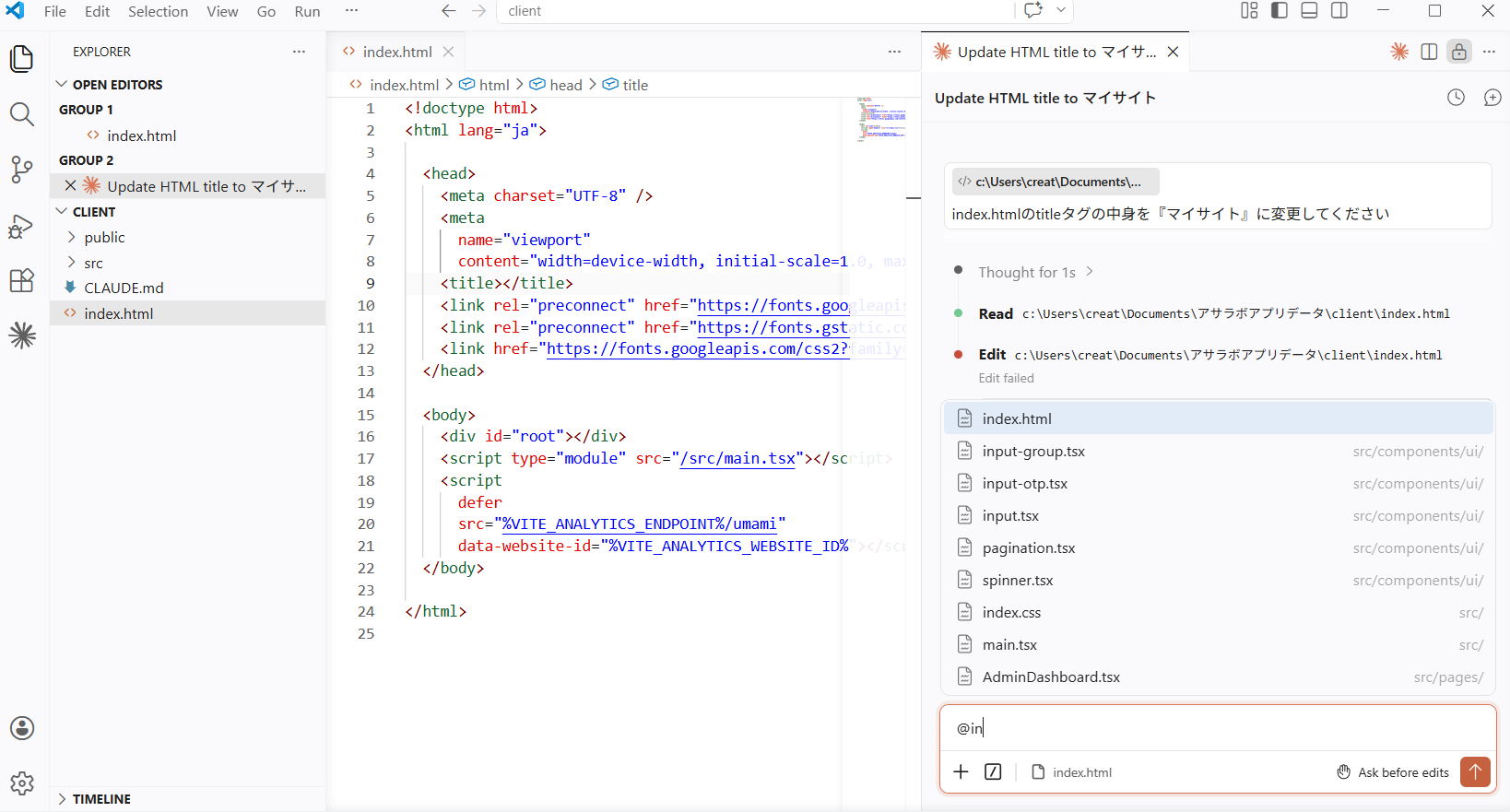
Task: Open the Extensions view
Action: pyautogui.click(x=22, y=280)
